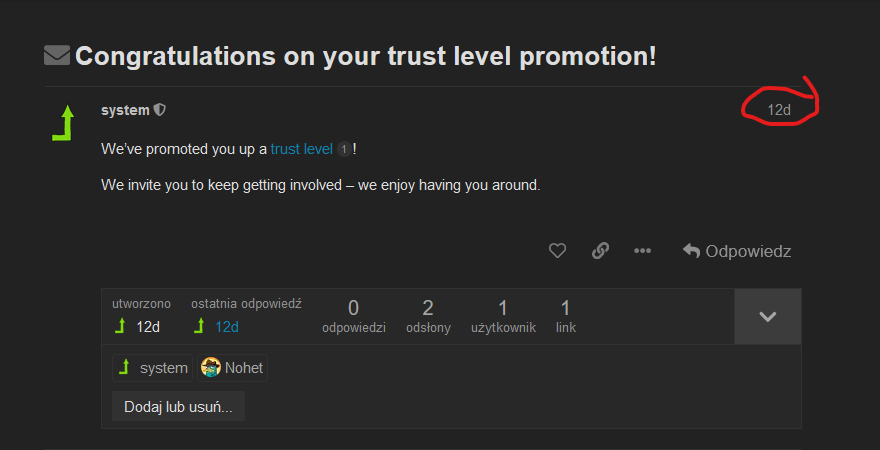Select the system participant chip
The image size is (880, 450).
pos(152,368)
